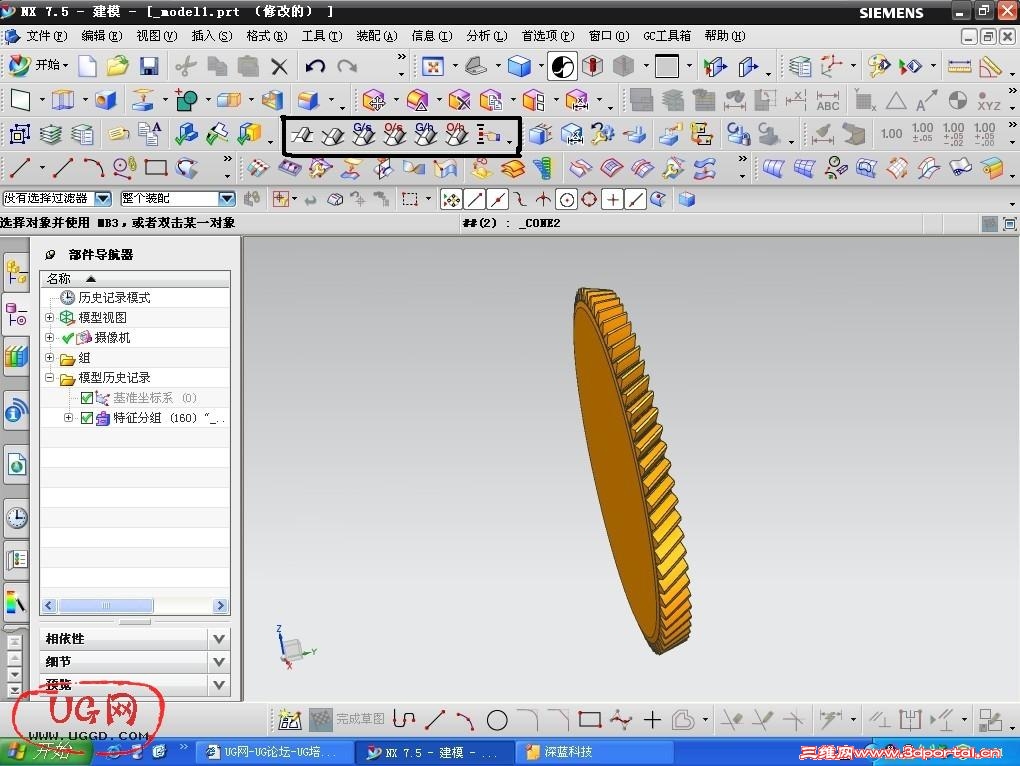Expand the 特征分组 (160) node
This screenshot has height=766, width=1020.
(x=68, y=417)
